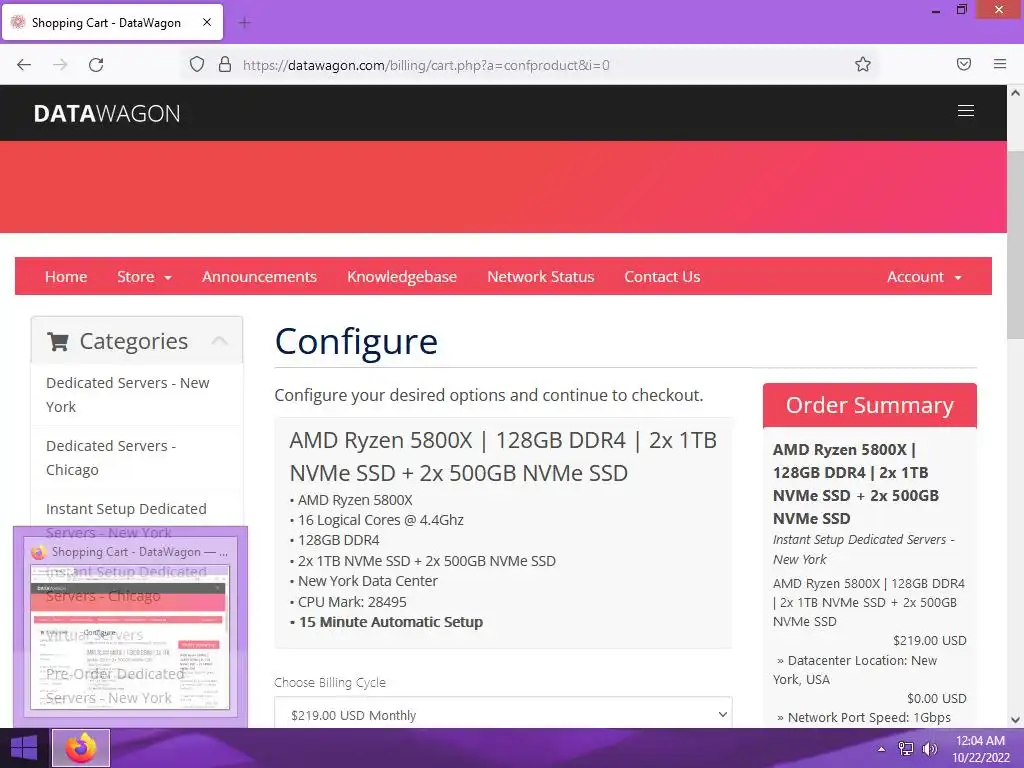Go back using browser back arrow
Image resolution: width=1024 pixels, height=768 pixels.
(x=24, y=65)
